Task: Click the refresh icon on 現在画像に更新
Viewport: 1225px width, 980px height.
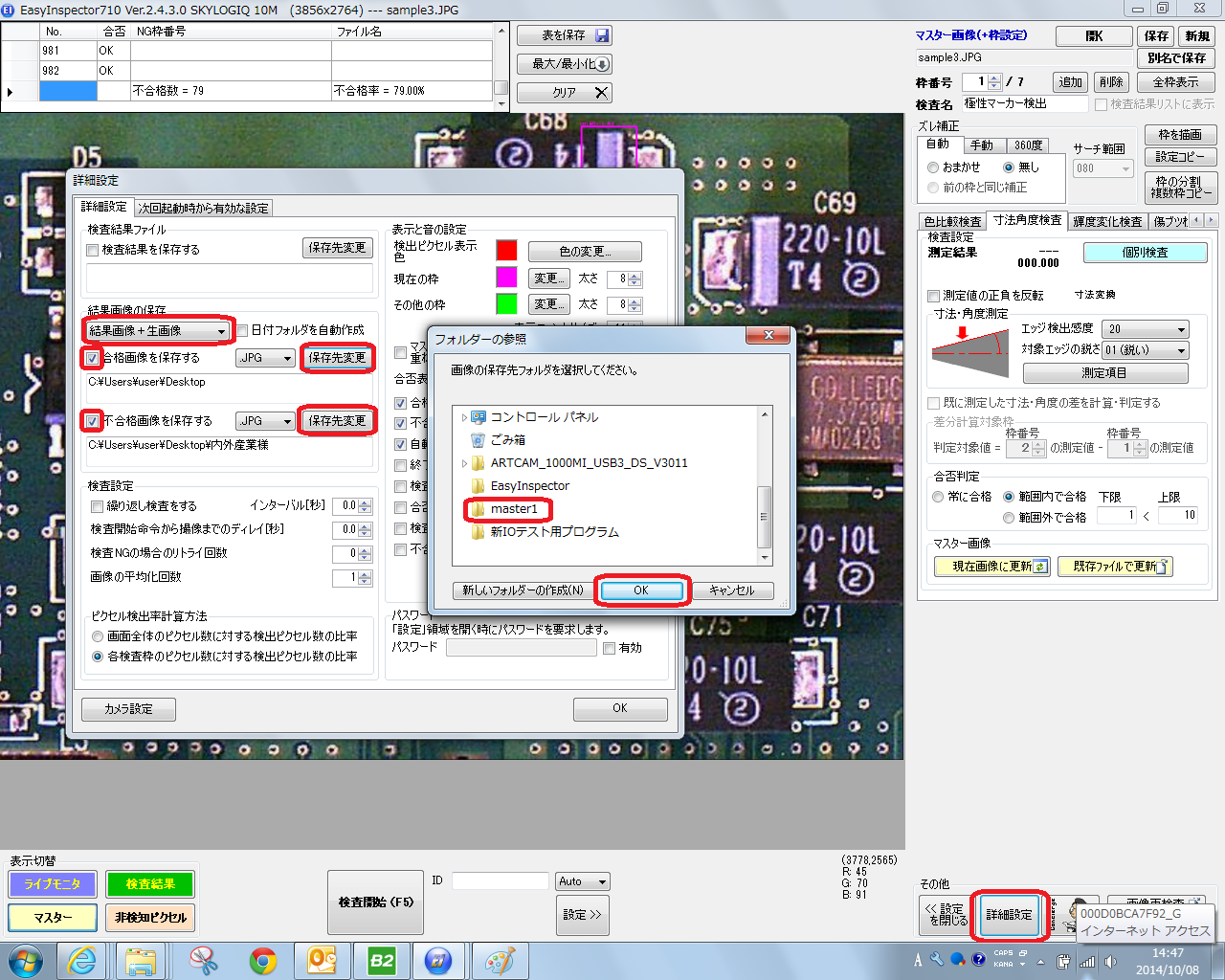Action: (x=1040, y=567)
